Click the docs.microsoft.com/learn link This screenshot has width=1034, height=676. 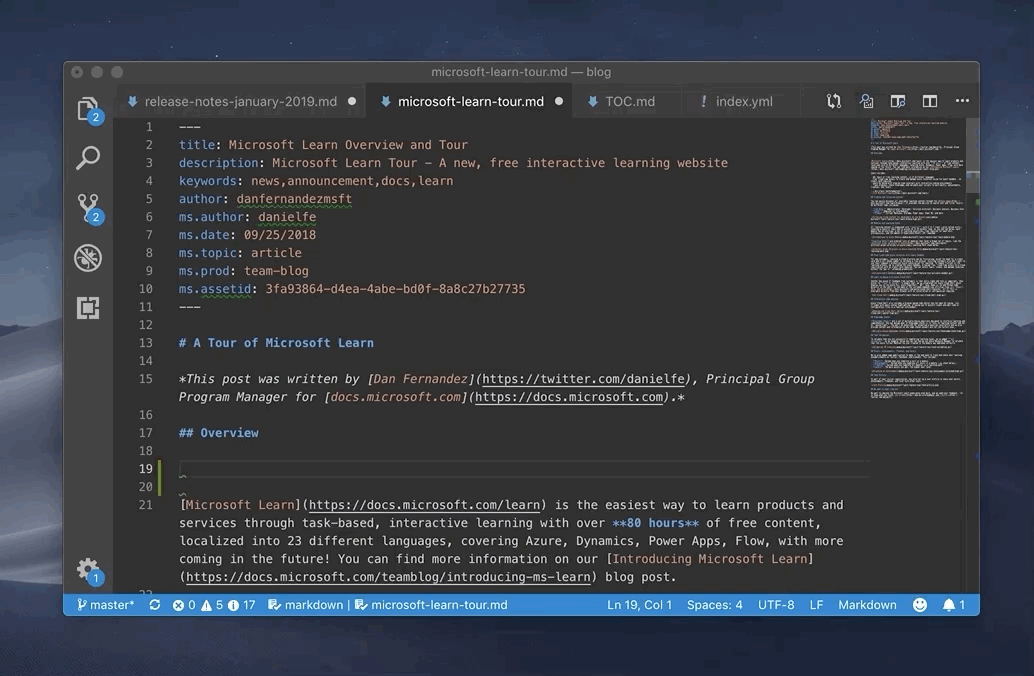tap(424, 505)
